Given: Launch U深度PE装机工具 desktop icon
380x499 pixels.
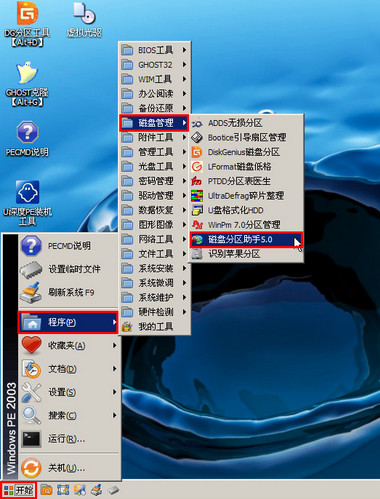Looking at the screenshot, I should click(27, 203).
